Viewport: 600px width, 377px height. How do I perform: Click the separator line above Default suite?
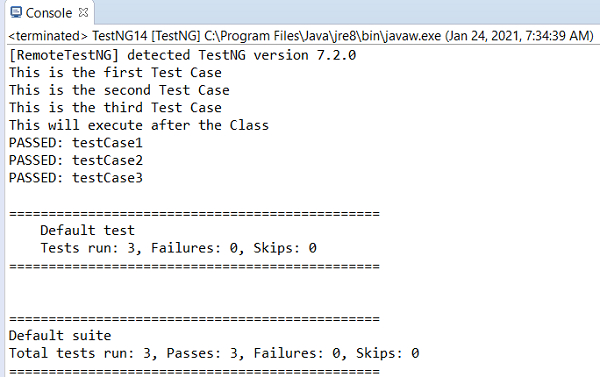[x=194, y=318]
